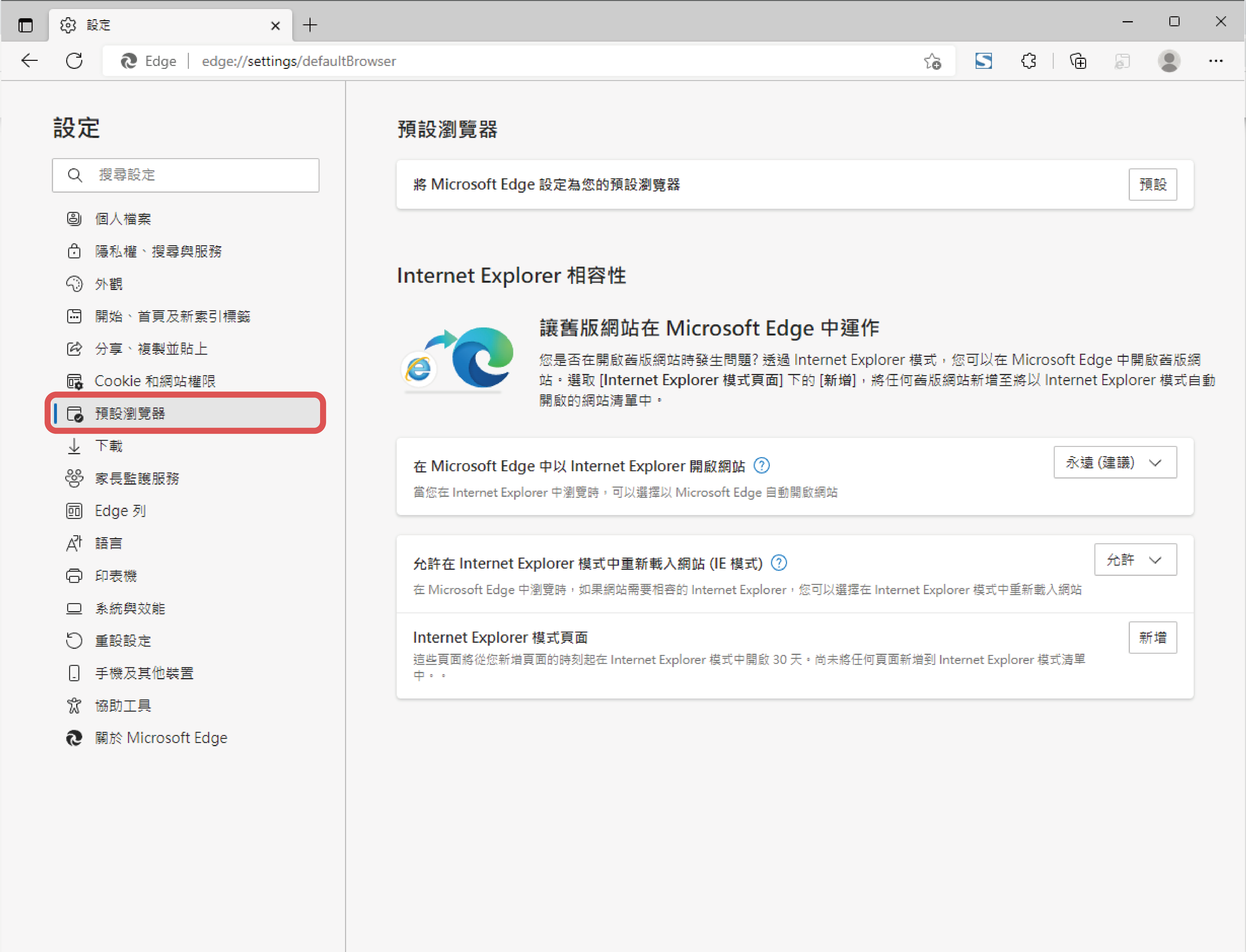Click help icon next to IE 模式 reload setting

pos(779,563)
